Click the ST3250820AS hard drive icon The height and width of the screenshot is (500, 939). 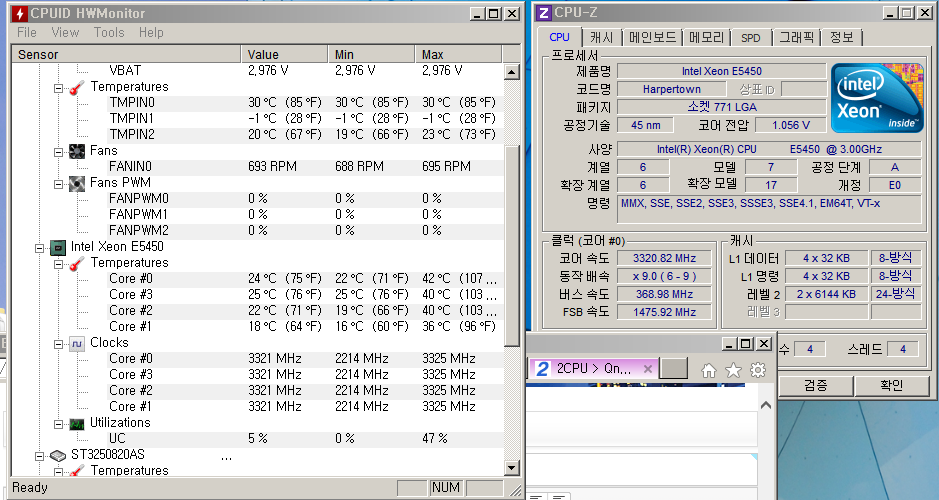pos(57,456)
